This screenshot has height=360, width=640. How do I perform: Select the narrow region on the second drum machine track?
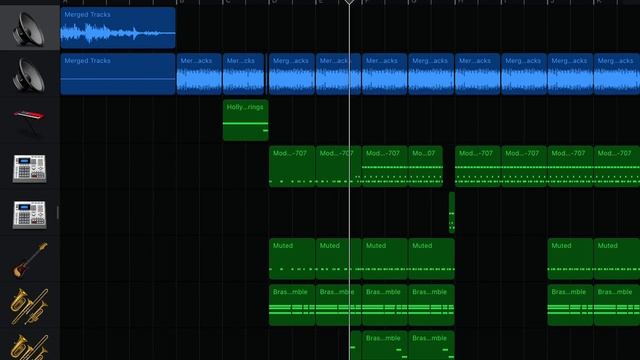point(452,213)
